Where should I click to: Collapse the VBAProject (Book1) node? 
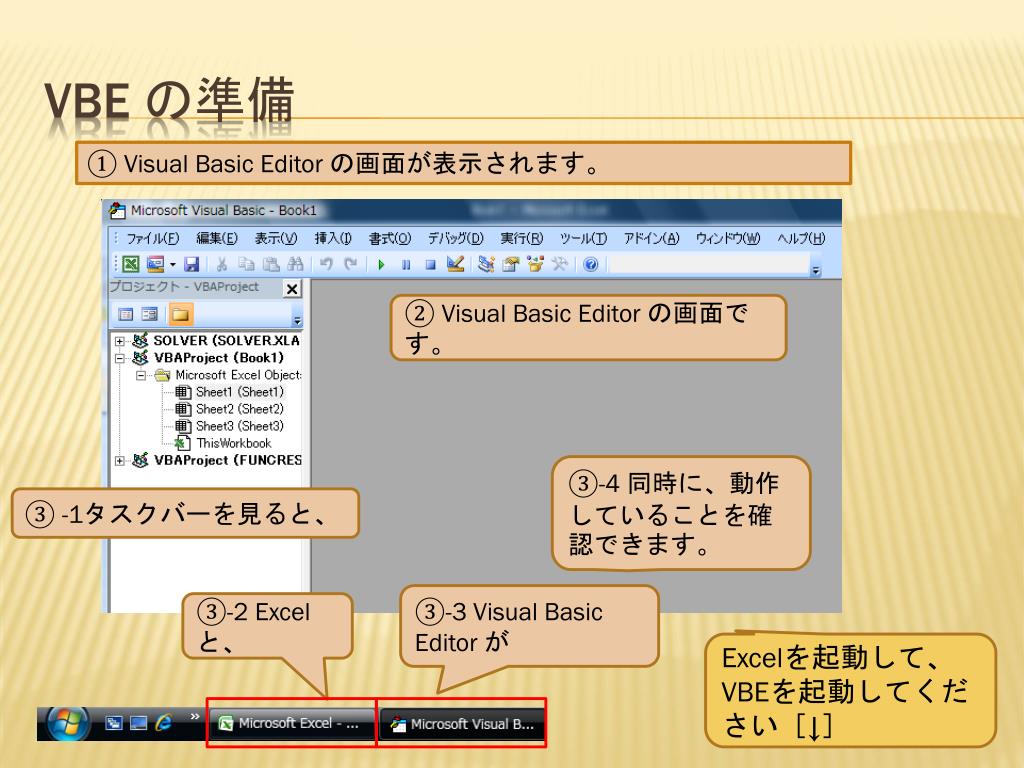[x=120, y=359]
